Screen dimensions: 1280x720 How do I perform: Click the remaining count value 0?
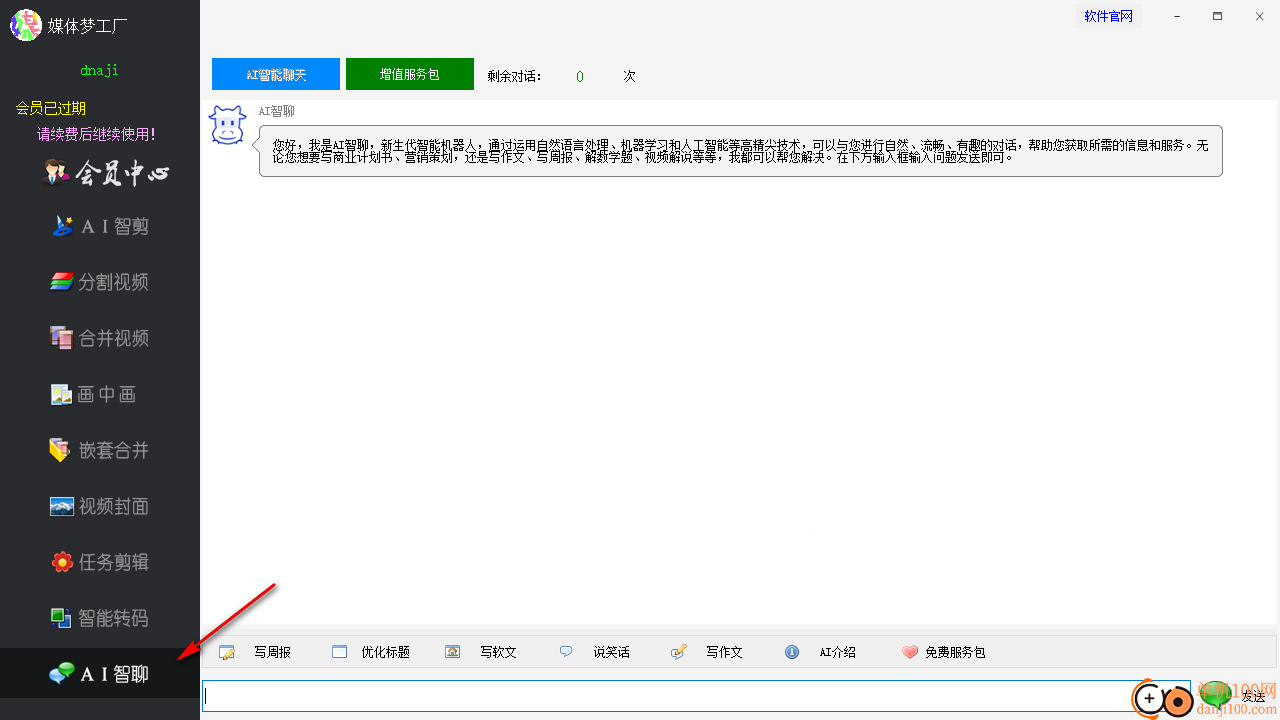pos(580,76)
